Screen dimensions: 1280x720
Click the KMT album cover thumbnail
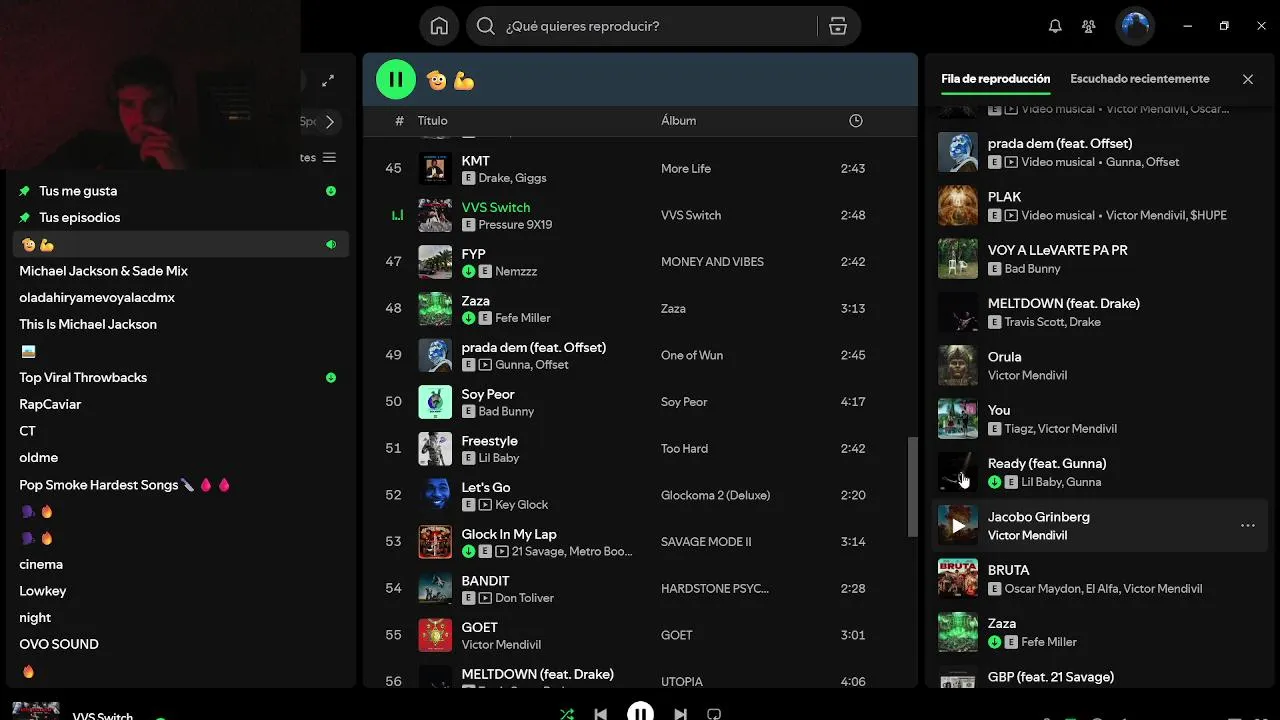point(435,168)
